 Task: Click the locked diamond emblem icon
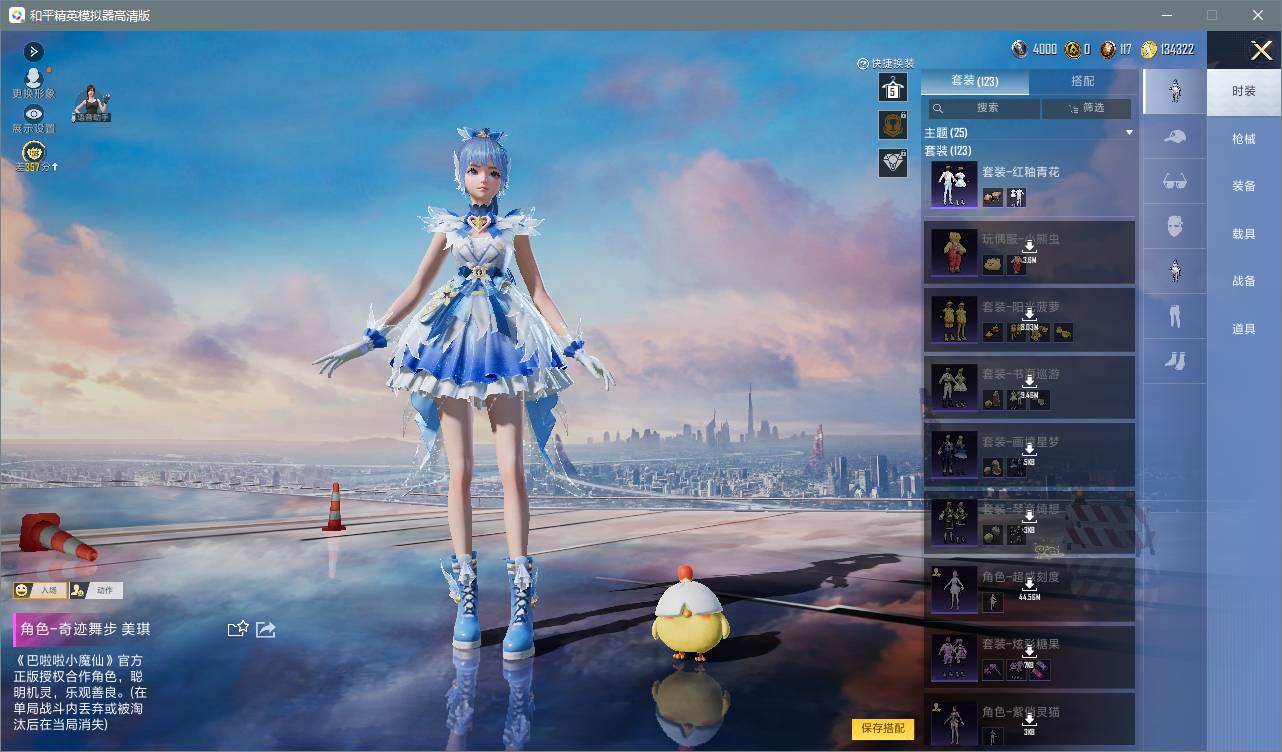coord(893,162)
